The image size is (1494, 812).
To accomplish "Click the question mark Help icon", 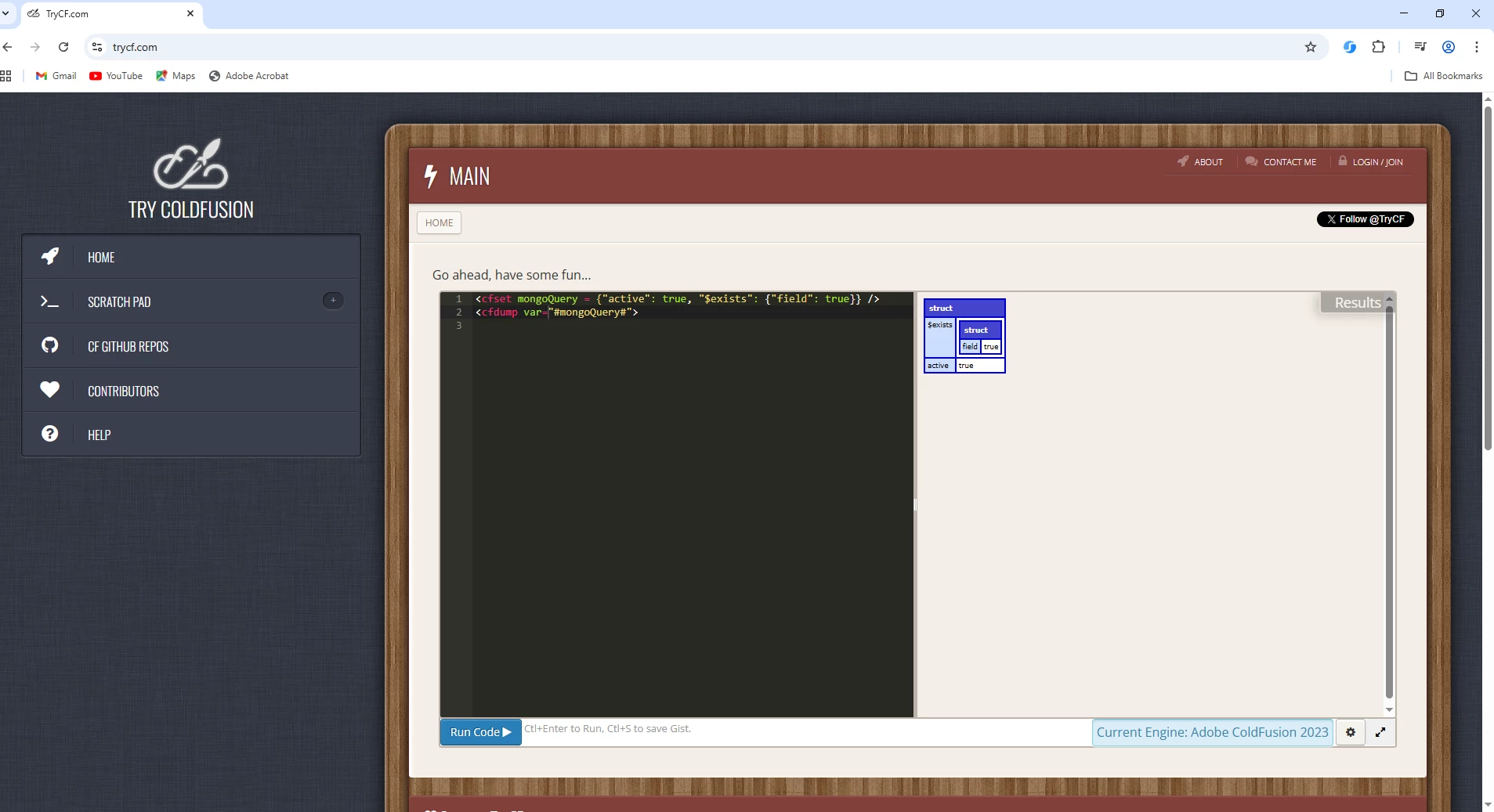I will pyautogui.click(x=50, y=434).
